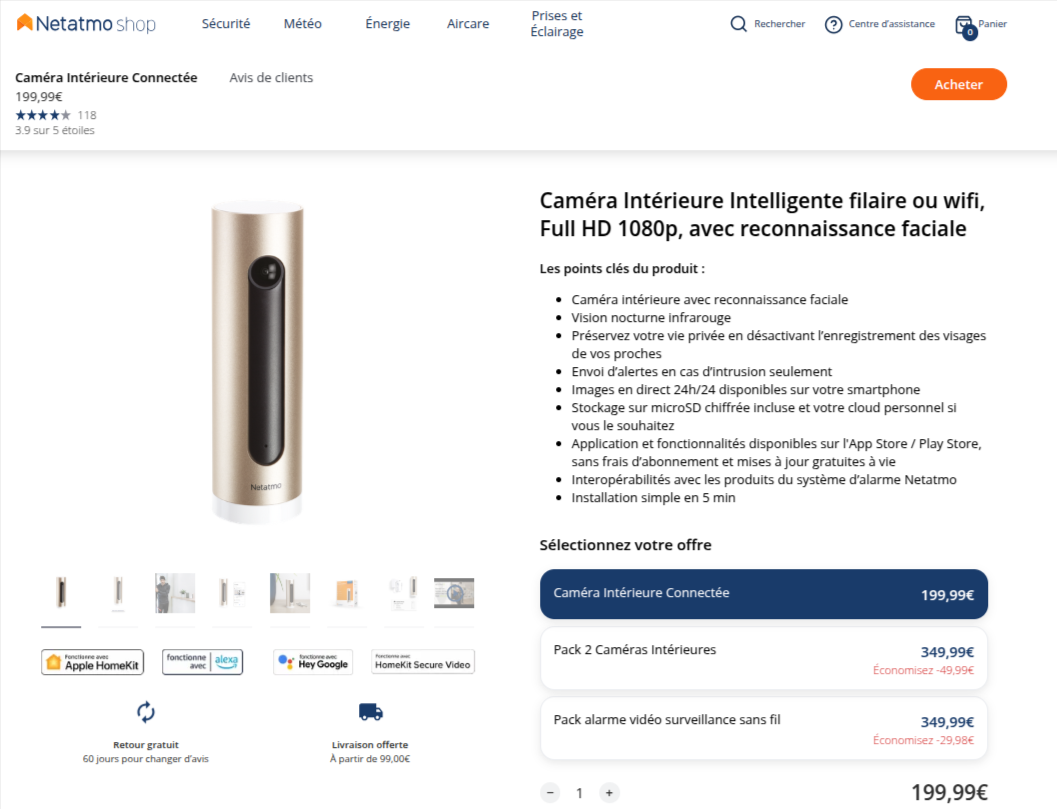Increase quantity with the plus button
The width and height of the screenshot is (1057, 809).
point(609,793)
